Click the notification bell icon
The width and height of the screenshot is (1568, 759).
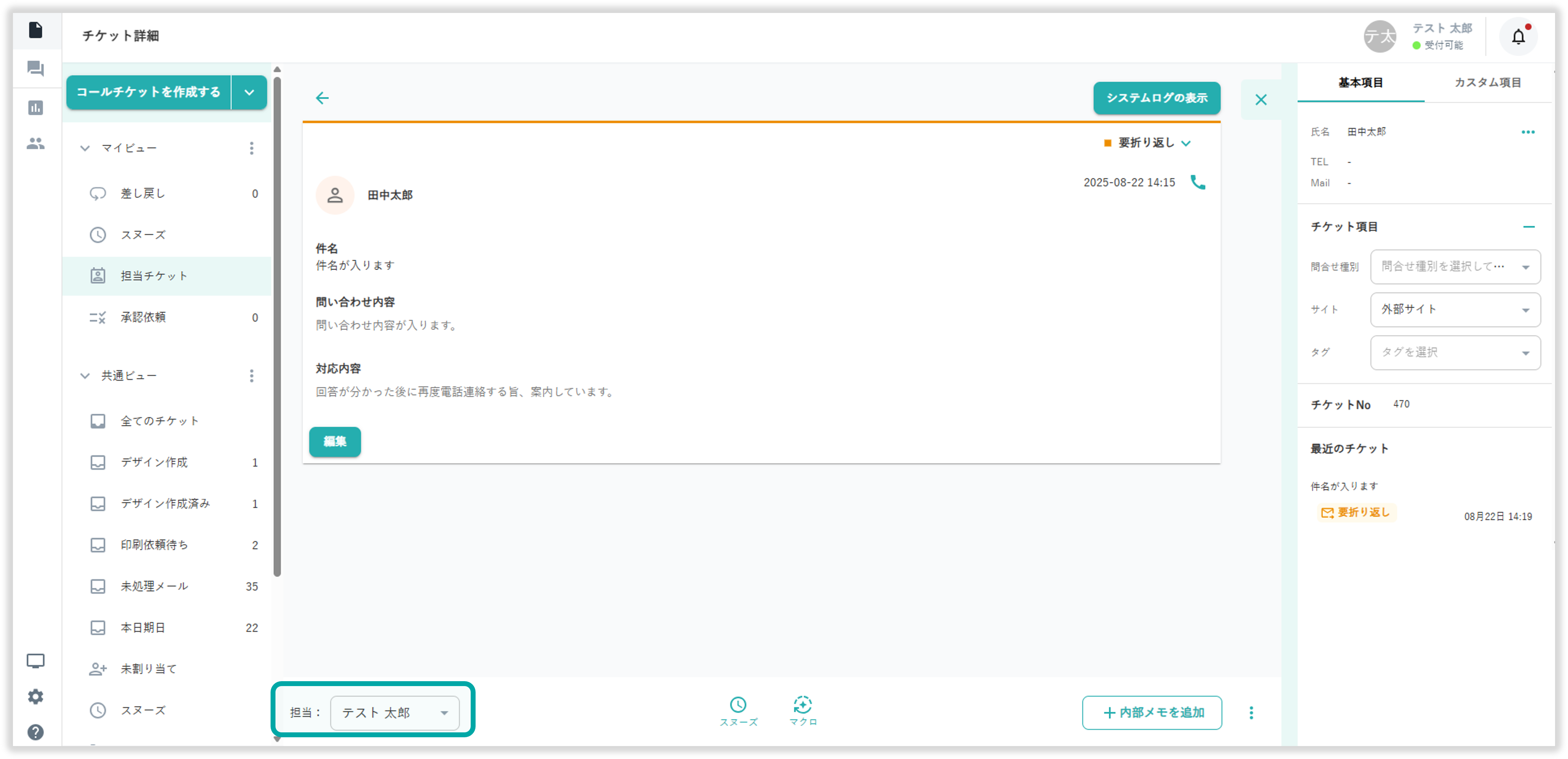pyautogui.click(x=1518, y=37)
